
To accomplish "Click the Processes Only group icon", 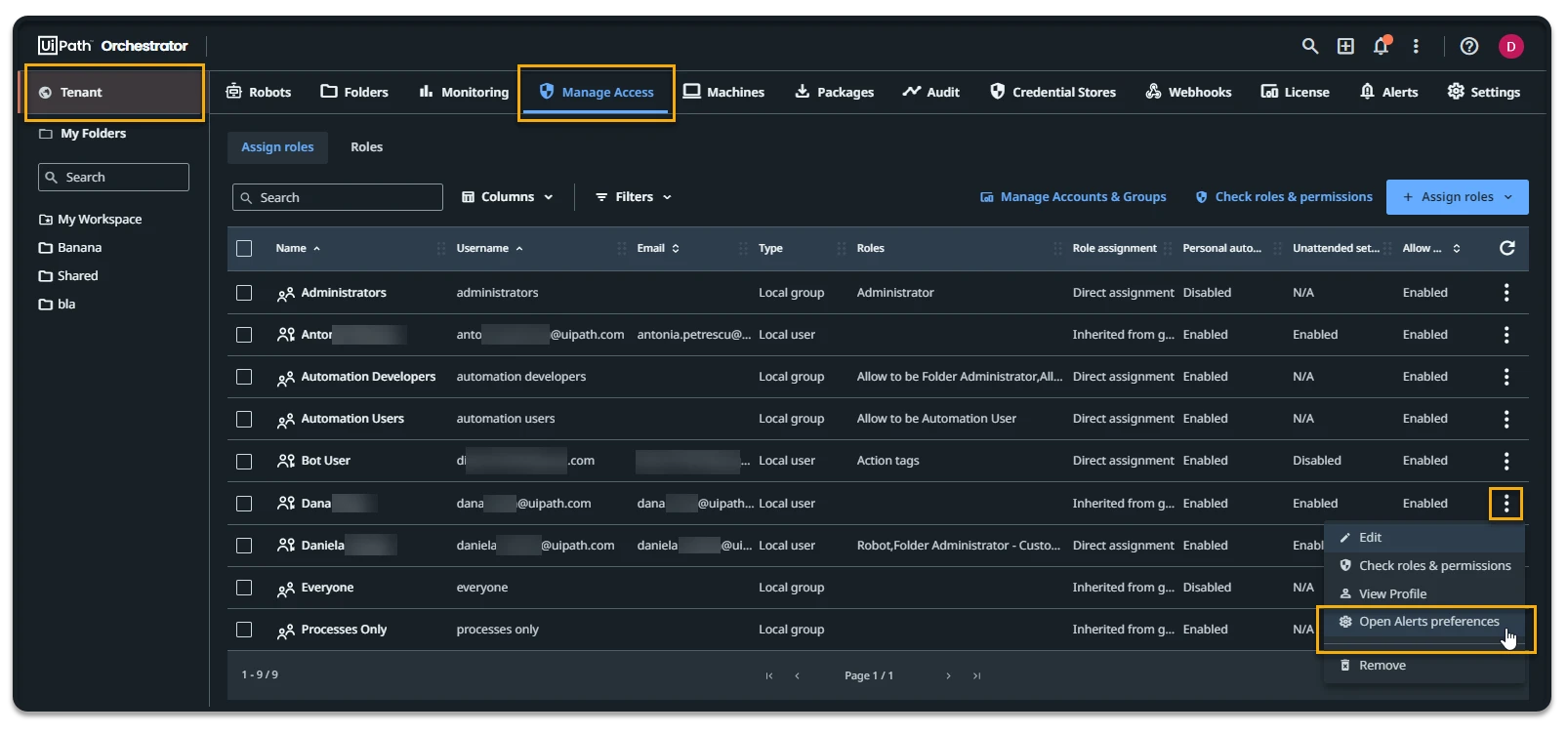I will coord(285,630).
